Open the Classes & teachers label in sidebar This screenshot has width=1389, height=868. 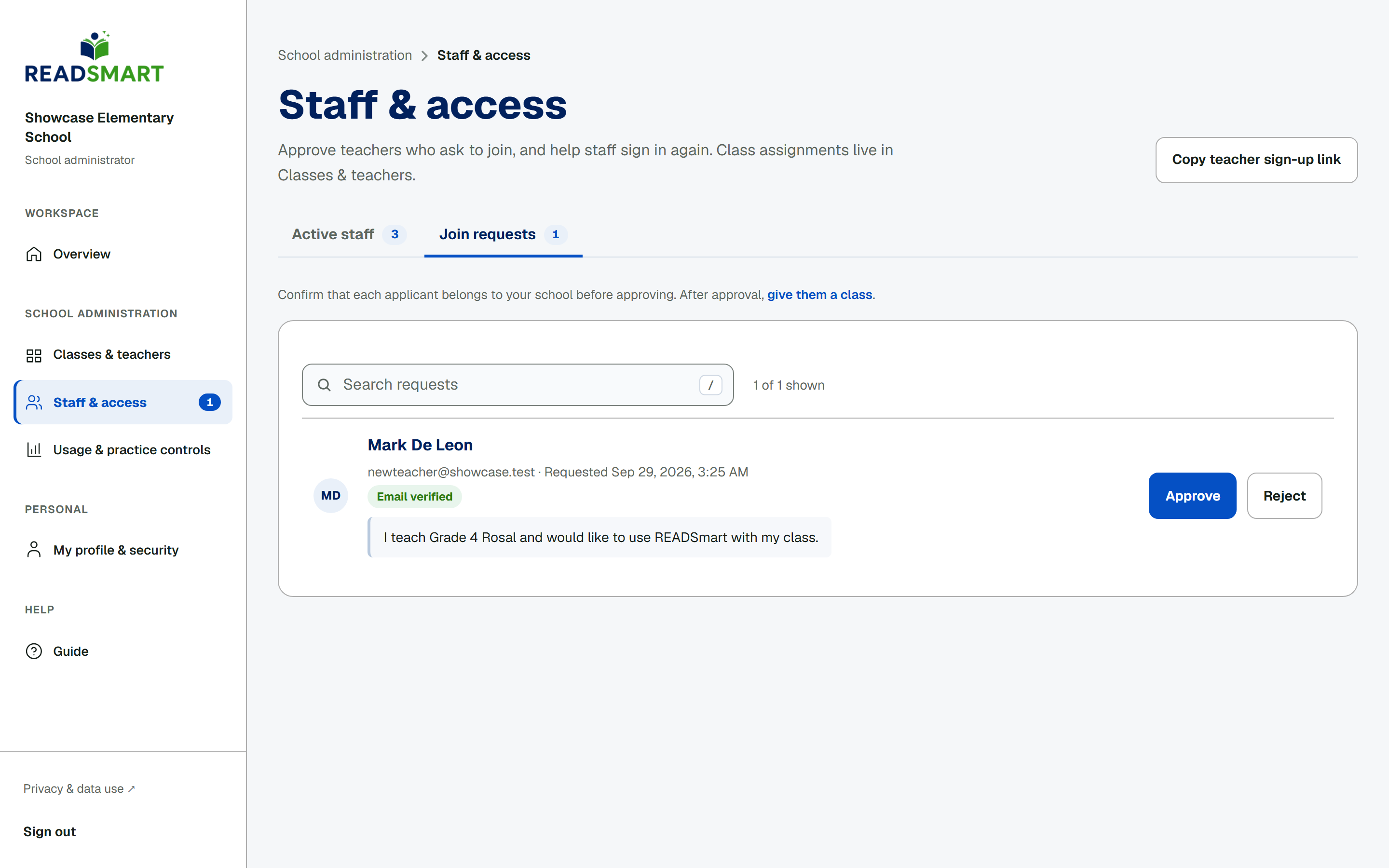pyautogui.click(x=112, y=354)
